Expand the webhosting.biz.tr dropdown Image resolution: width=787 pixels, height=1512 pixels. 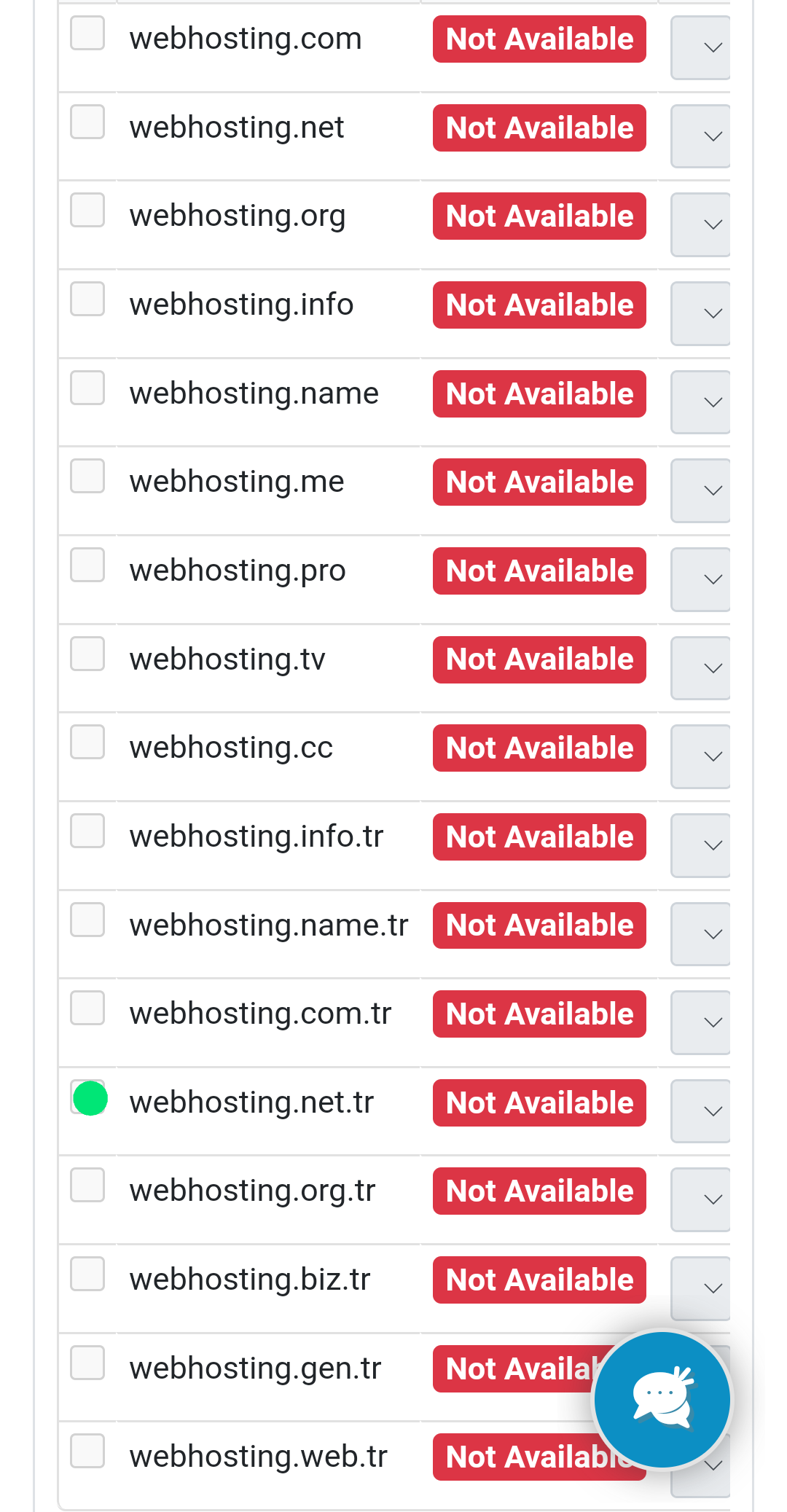point(700,1288)
